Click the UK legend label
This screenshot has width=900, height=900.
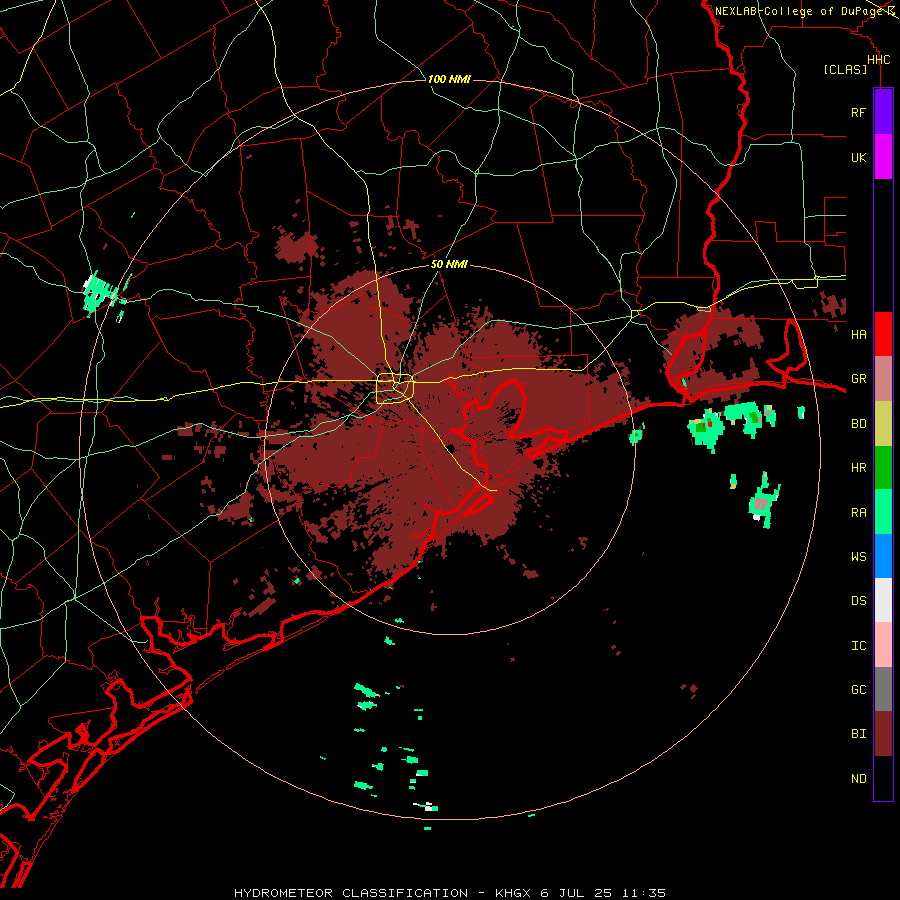click(x=858, y=157)
